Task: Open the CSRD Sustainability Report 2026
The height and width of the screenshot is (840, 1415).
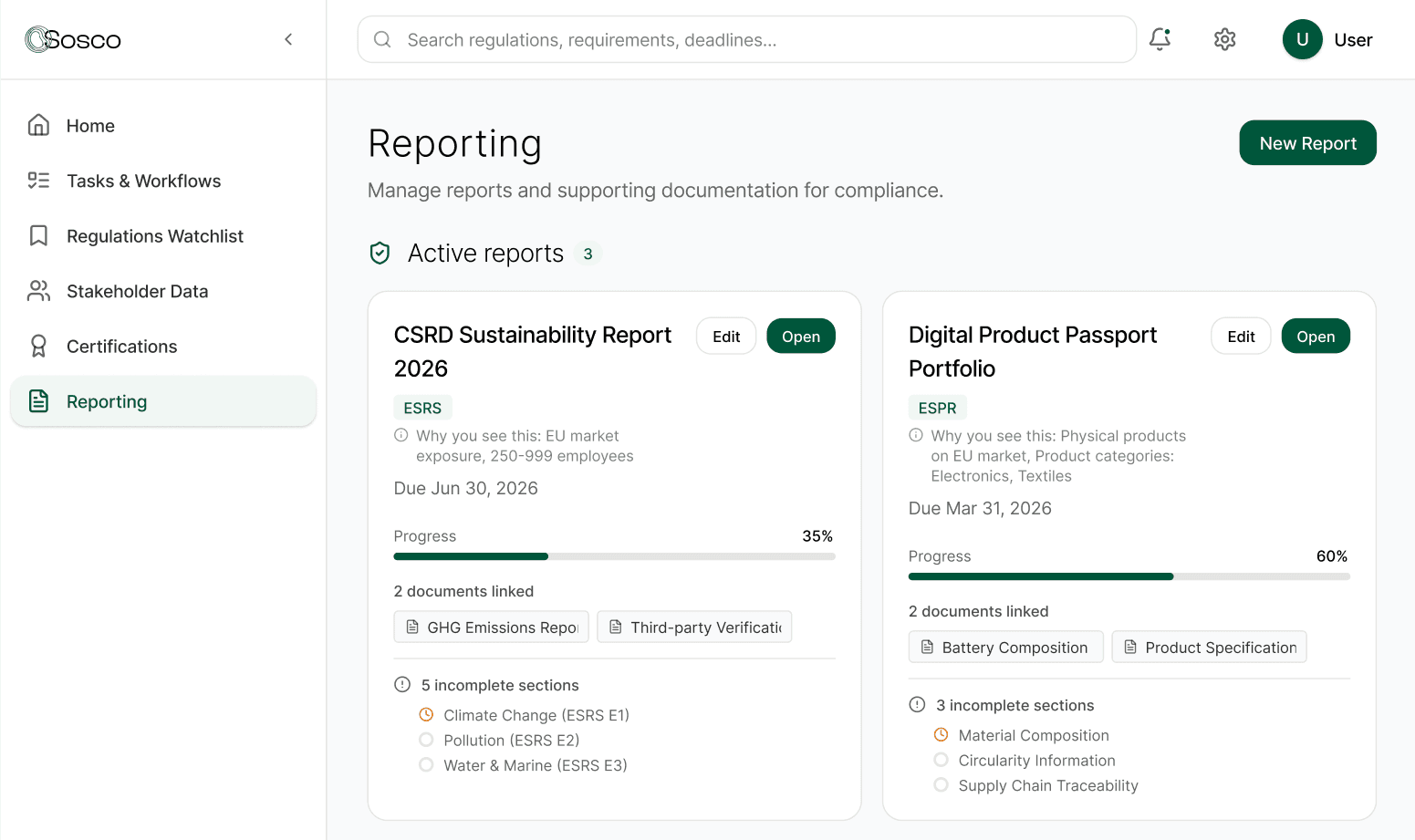Action: (800, 336)
